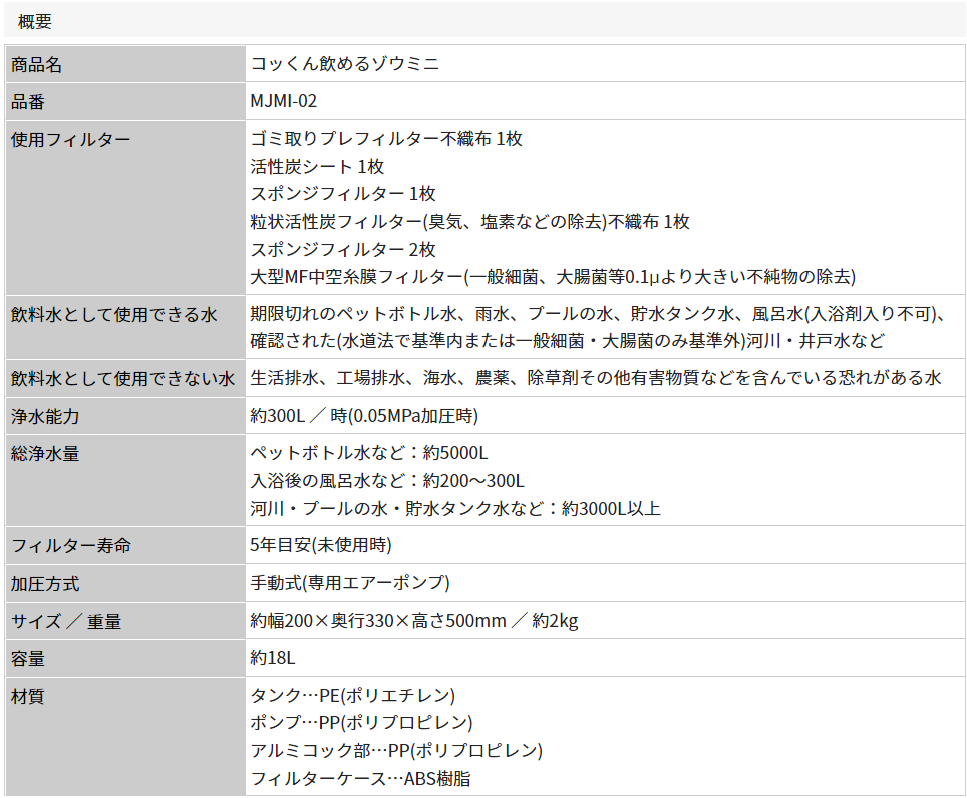Image resolution: width=967 pixels, height=798 pixels.
Task: Click the line ペットボトル水など：約5000L
Action: 369,453
